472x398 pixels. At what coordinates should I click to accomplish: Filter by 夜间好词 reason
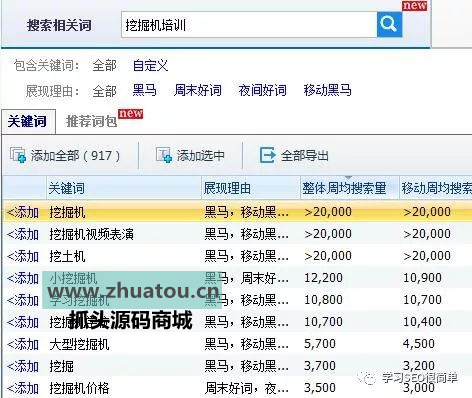click(263, 90)
